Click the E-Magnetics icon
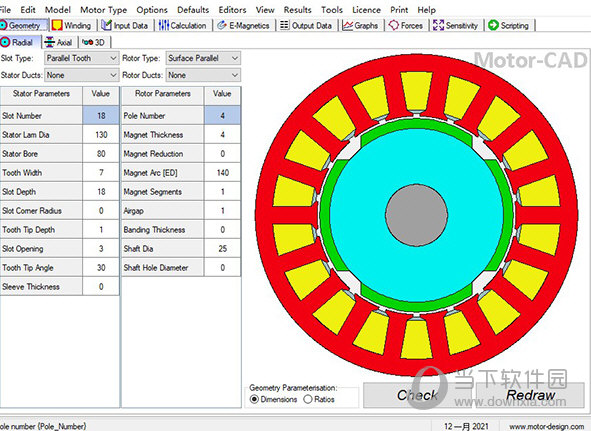 coord(222,25)
